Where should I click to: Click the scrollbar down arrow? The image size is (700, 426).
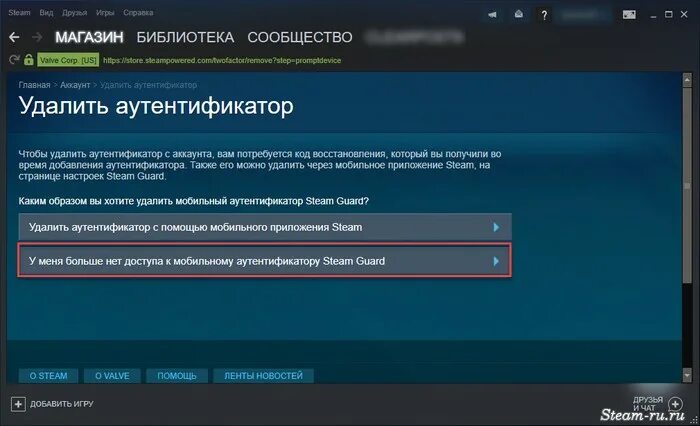(x=687, y=376)
